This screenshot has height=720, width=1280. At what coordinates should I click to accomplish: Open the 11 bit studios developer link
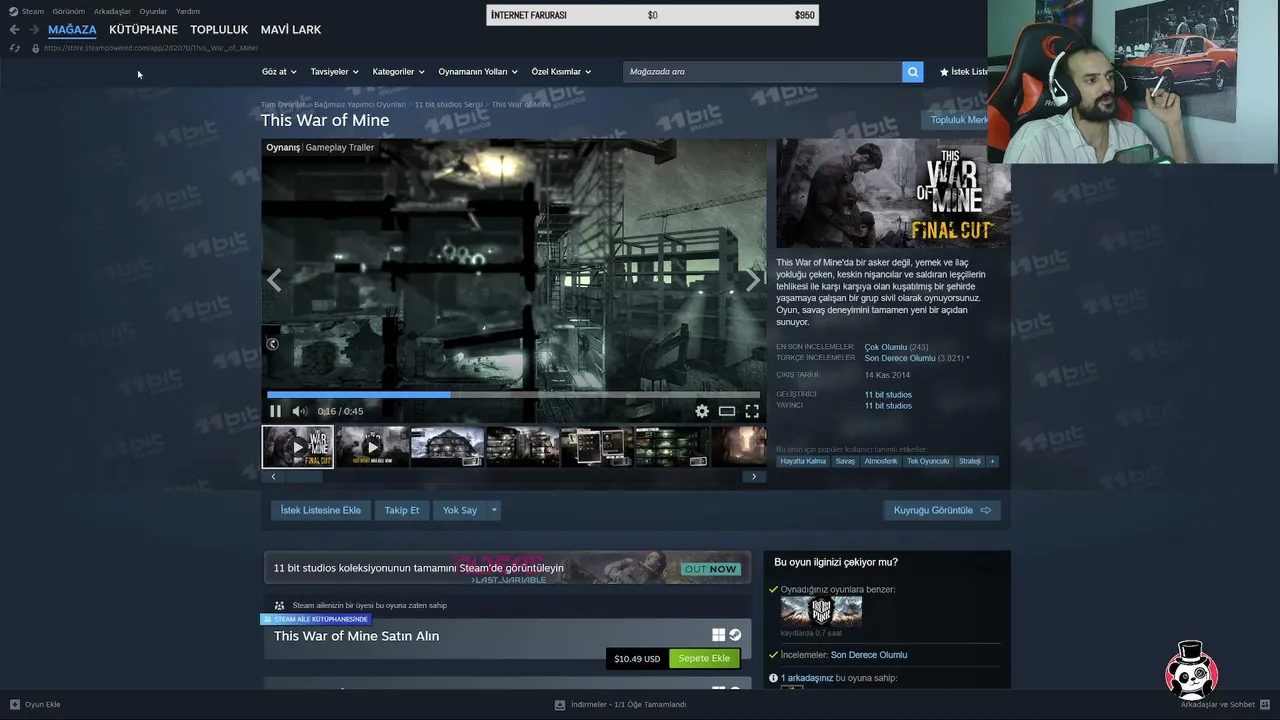point(888,395)
